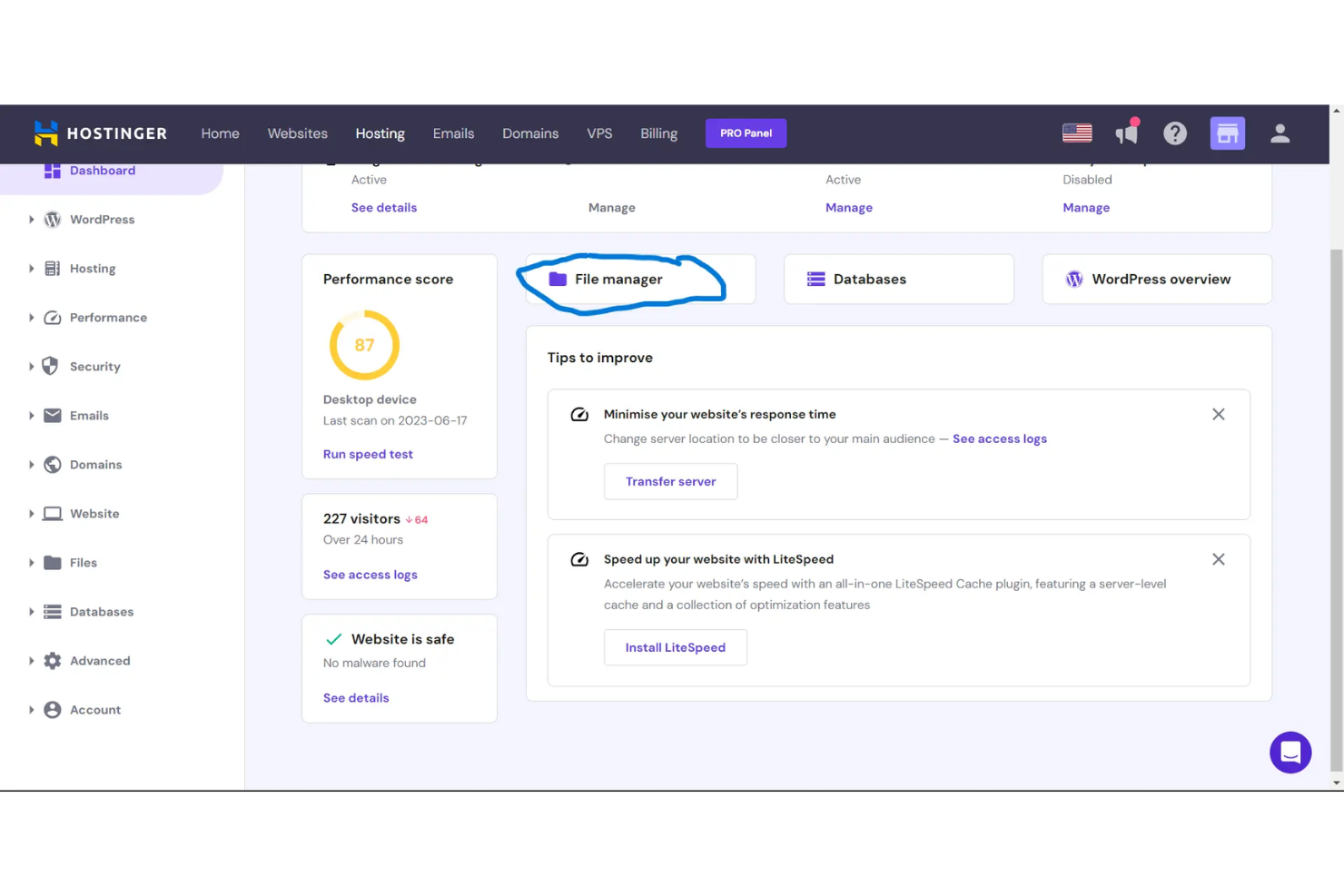Switch to the Hosting tab
Viewport: 1344px width, 896px height.
click(x=380, y=133)
